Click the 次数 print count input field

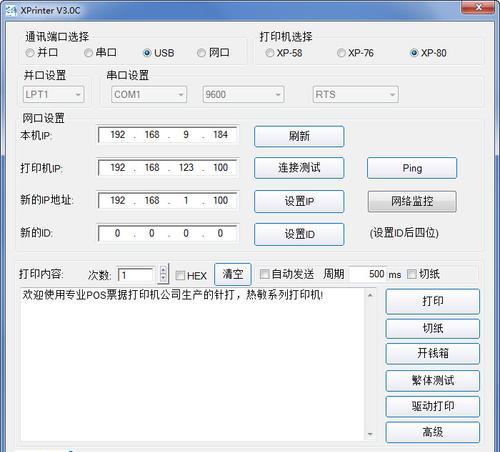click(x=136, y=275)
